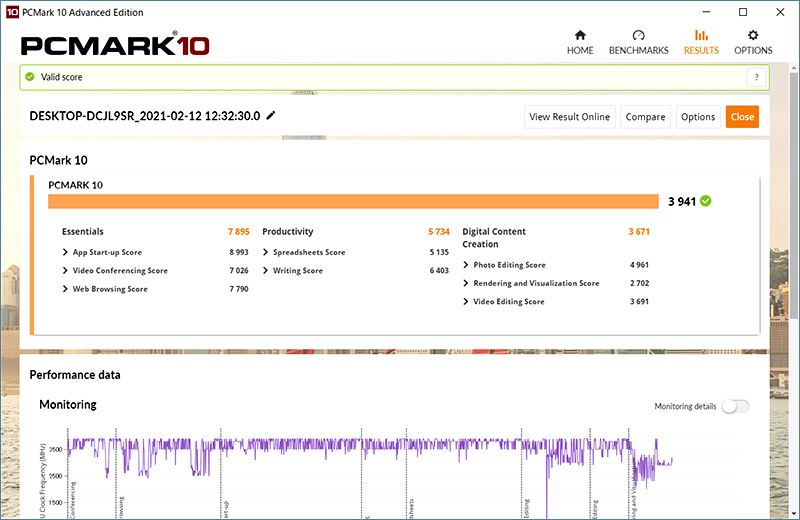Expand Spreadsheets Score details
Viewport: 800px width, 520px height.
266,253
